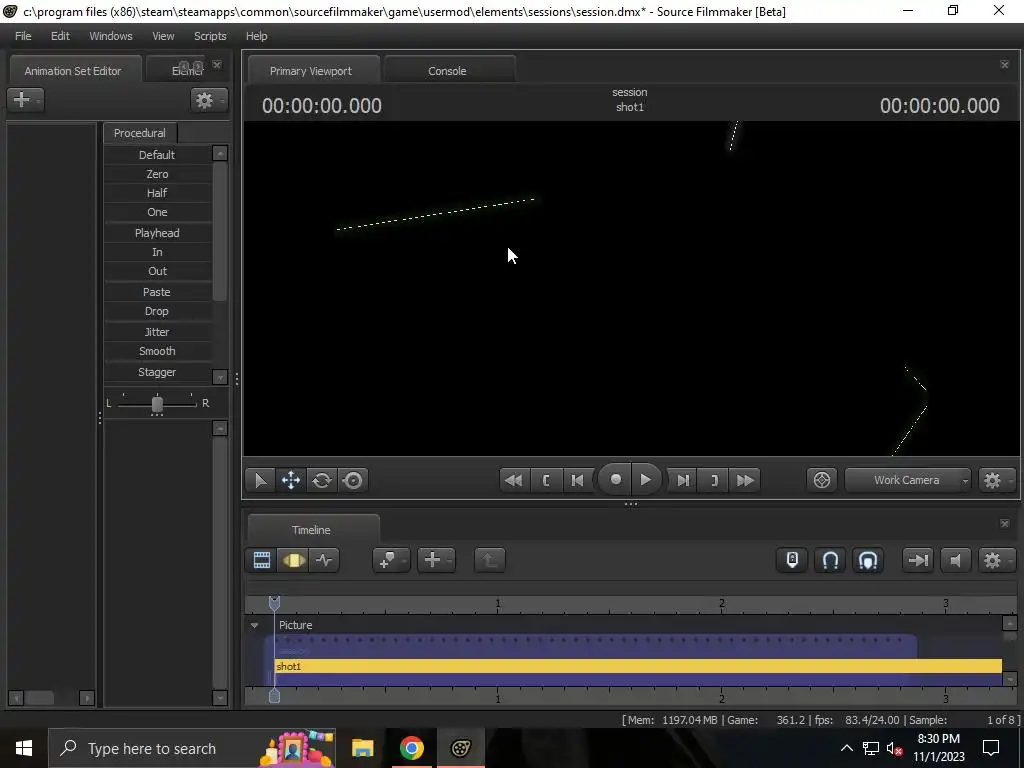Image resolution: width=1024 pixels, height=768 pixels.
Task: Open the View menu
Action: (x=163, y=36)
